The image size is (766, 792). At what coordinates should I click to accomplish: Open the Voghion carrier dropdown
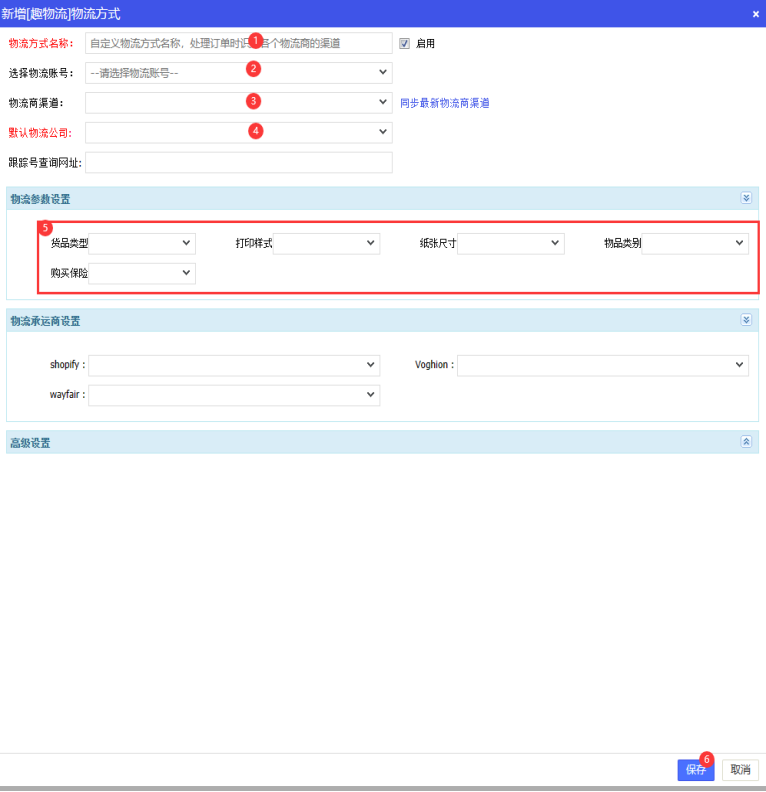[602, 365]
